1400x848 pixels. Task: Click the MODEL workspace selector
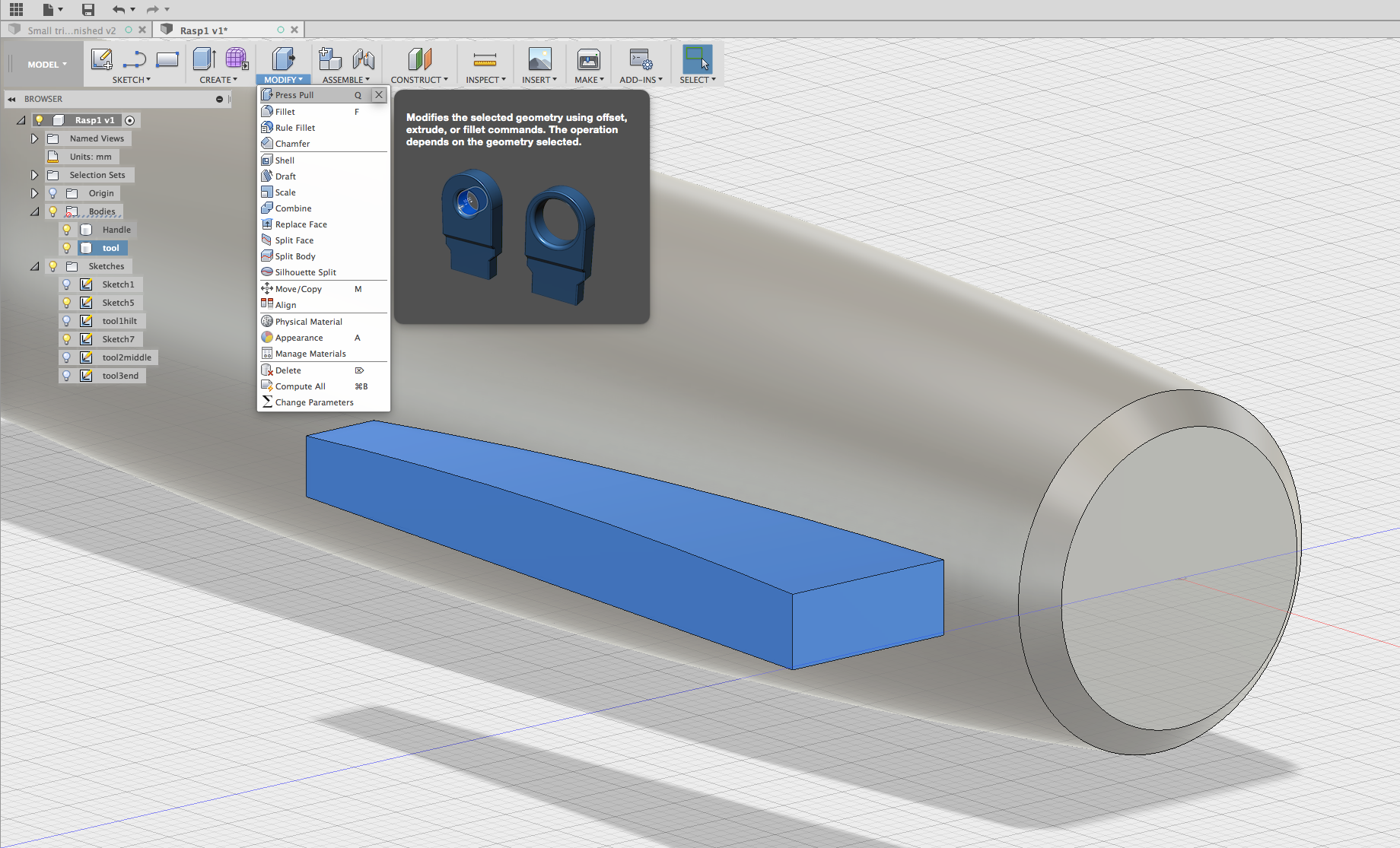coord(43,64)
